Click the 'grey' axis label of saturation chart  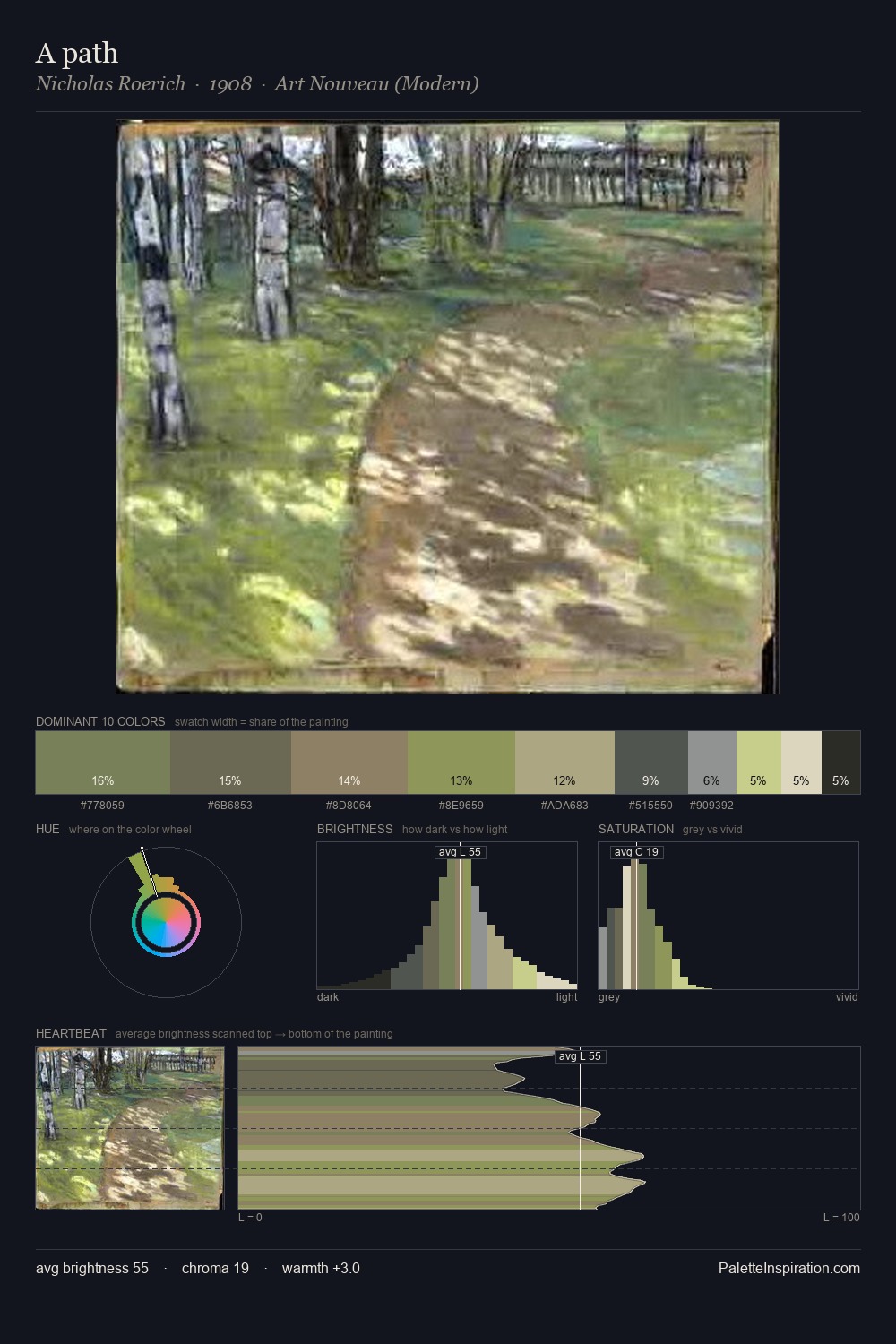pos(609,997)
